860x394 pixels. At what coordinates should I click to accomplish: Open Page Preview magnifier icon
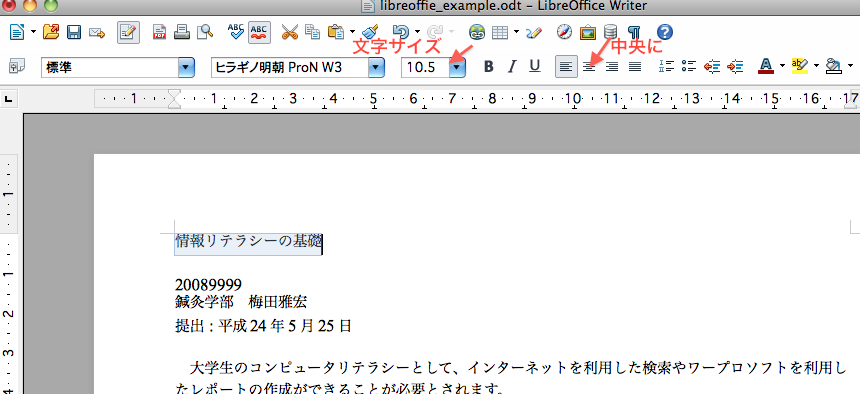pos(205,33)
